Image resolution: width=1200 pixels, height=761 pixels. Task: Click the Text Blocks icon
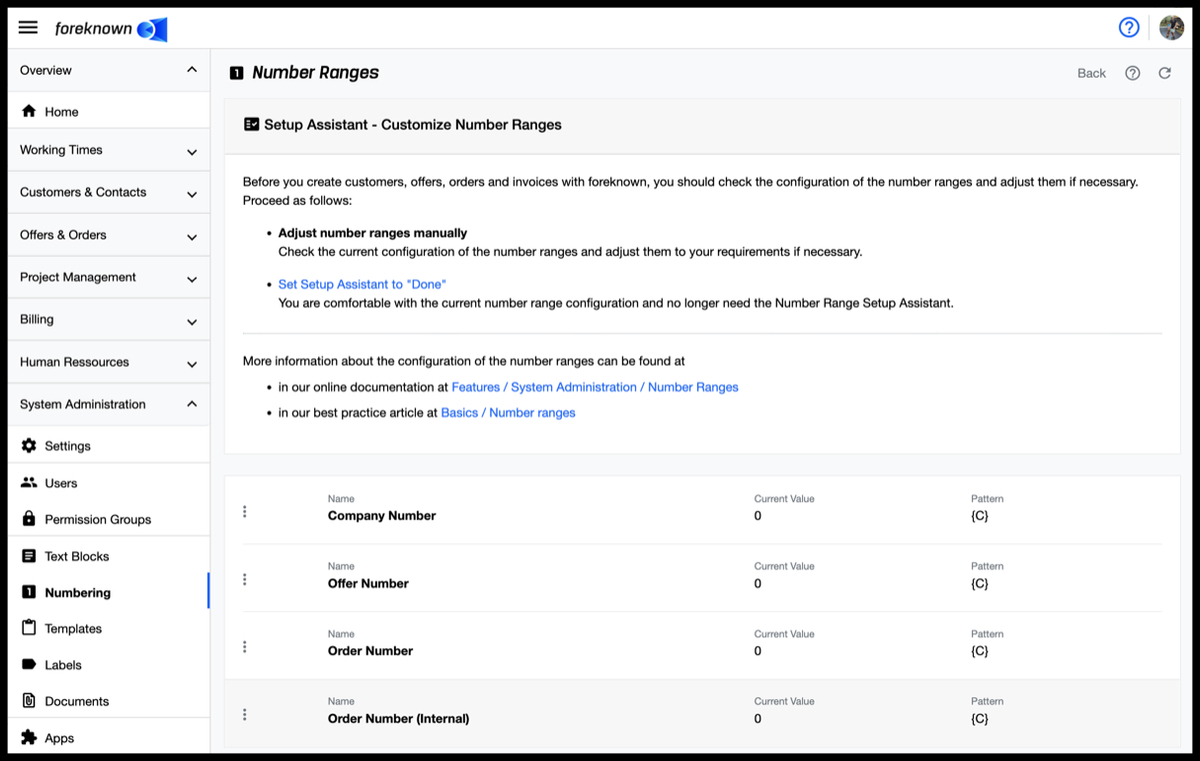point(29,555)
